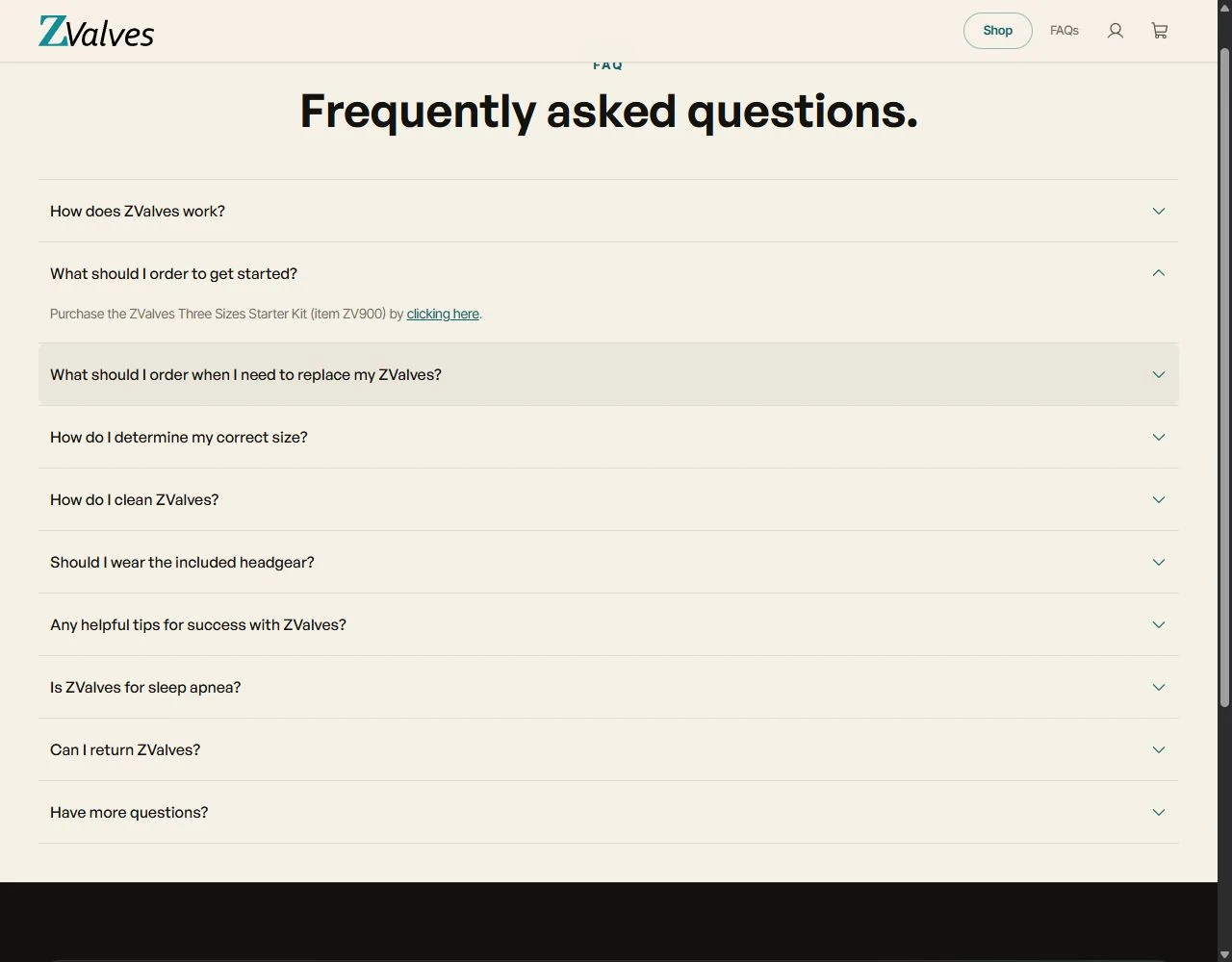This screenshot has width=1232, height=962.
Task: Click 'How do I clean ZValves?' text
Action: coord(135,499)
